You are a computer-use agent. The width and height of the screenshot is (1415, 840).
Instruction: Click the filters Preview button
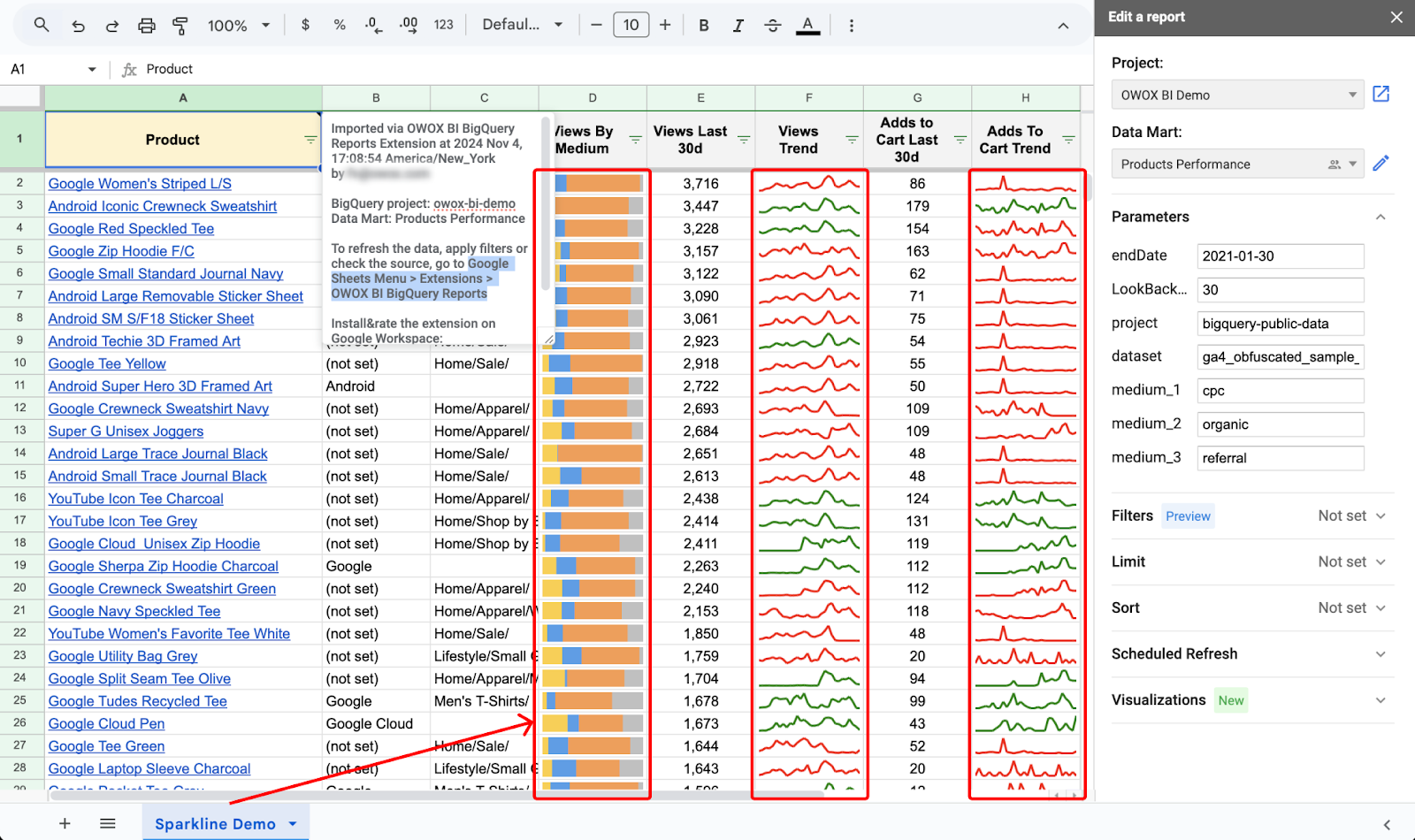(x=1188, y=516)
